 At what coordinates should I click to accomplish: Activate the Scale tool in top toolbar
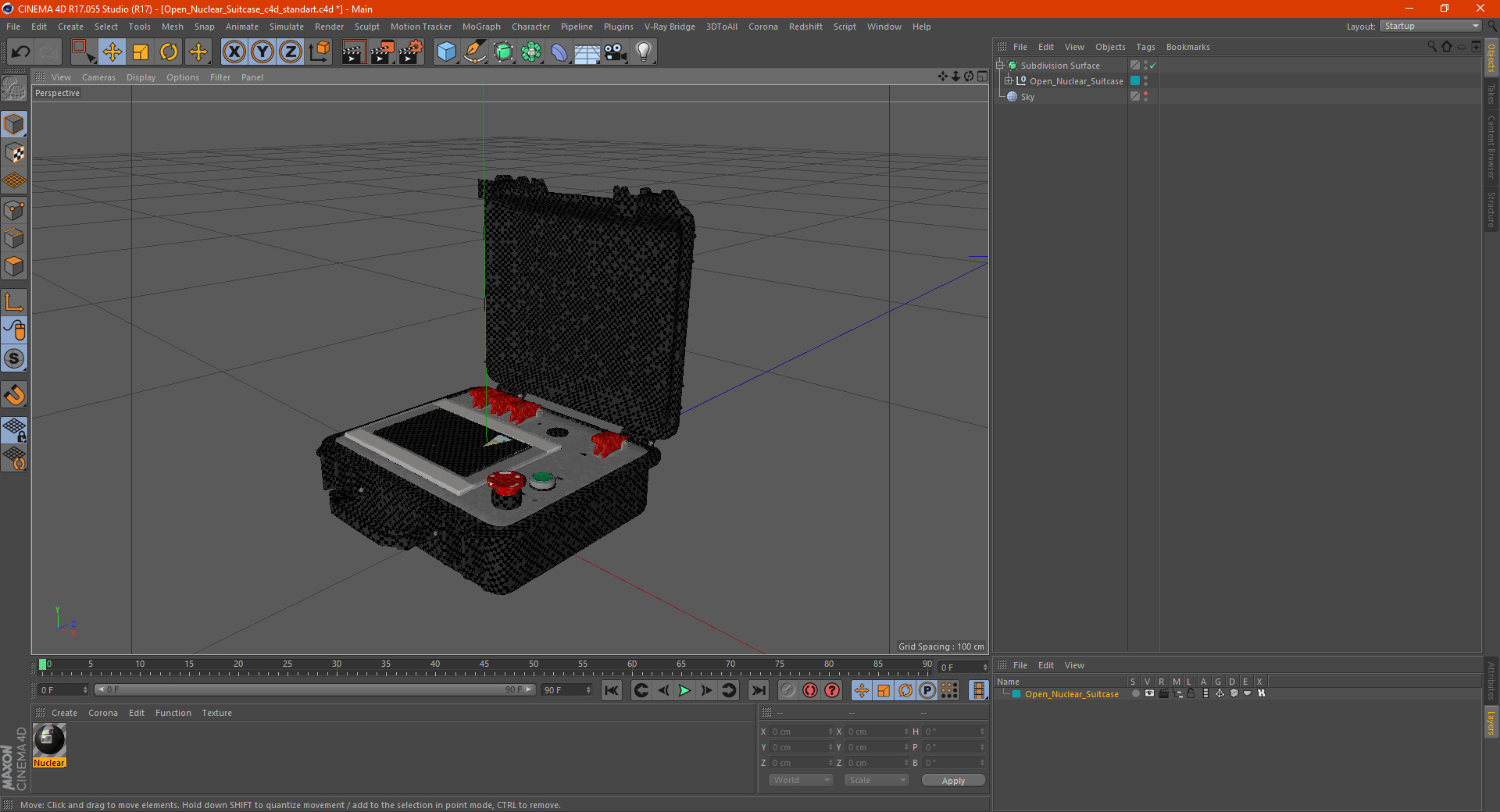pyautogui.click(x=141, y=52)
